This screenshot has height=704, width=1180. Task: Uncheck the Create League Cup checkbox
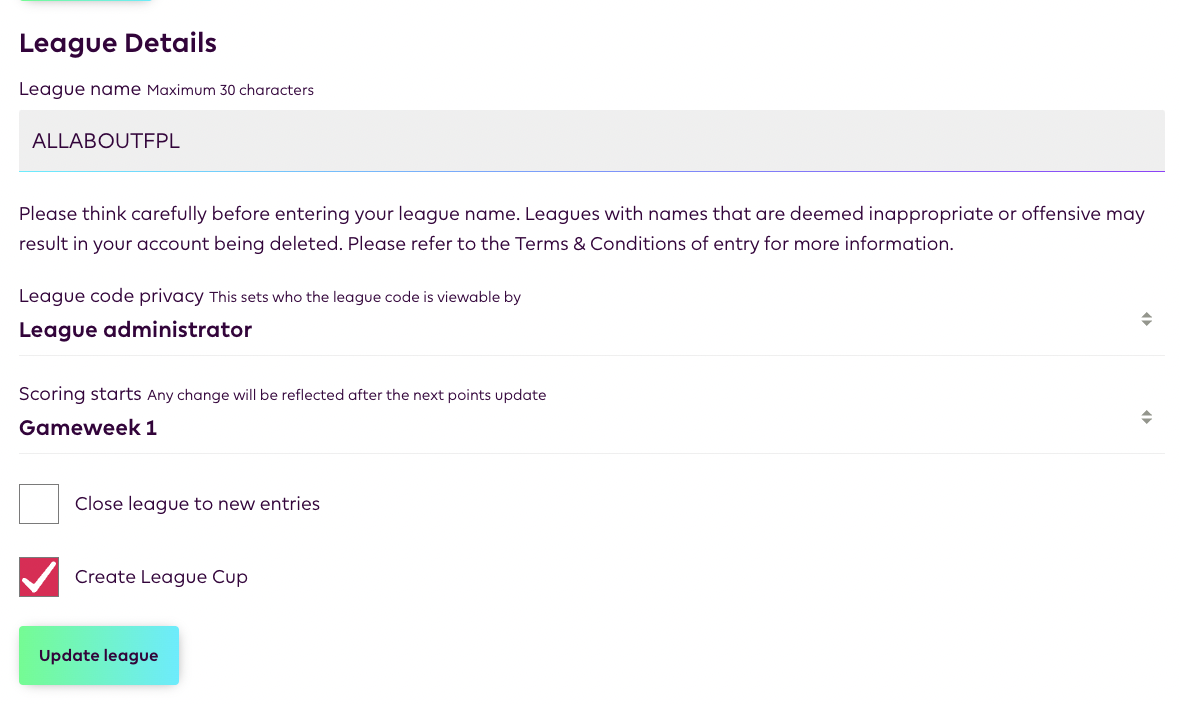[x=39, y=577]
